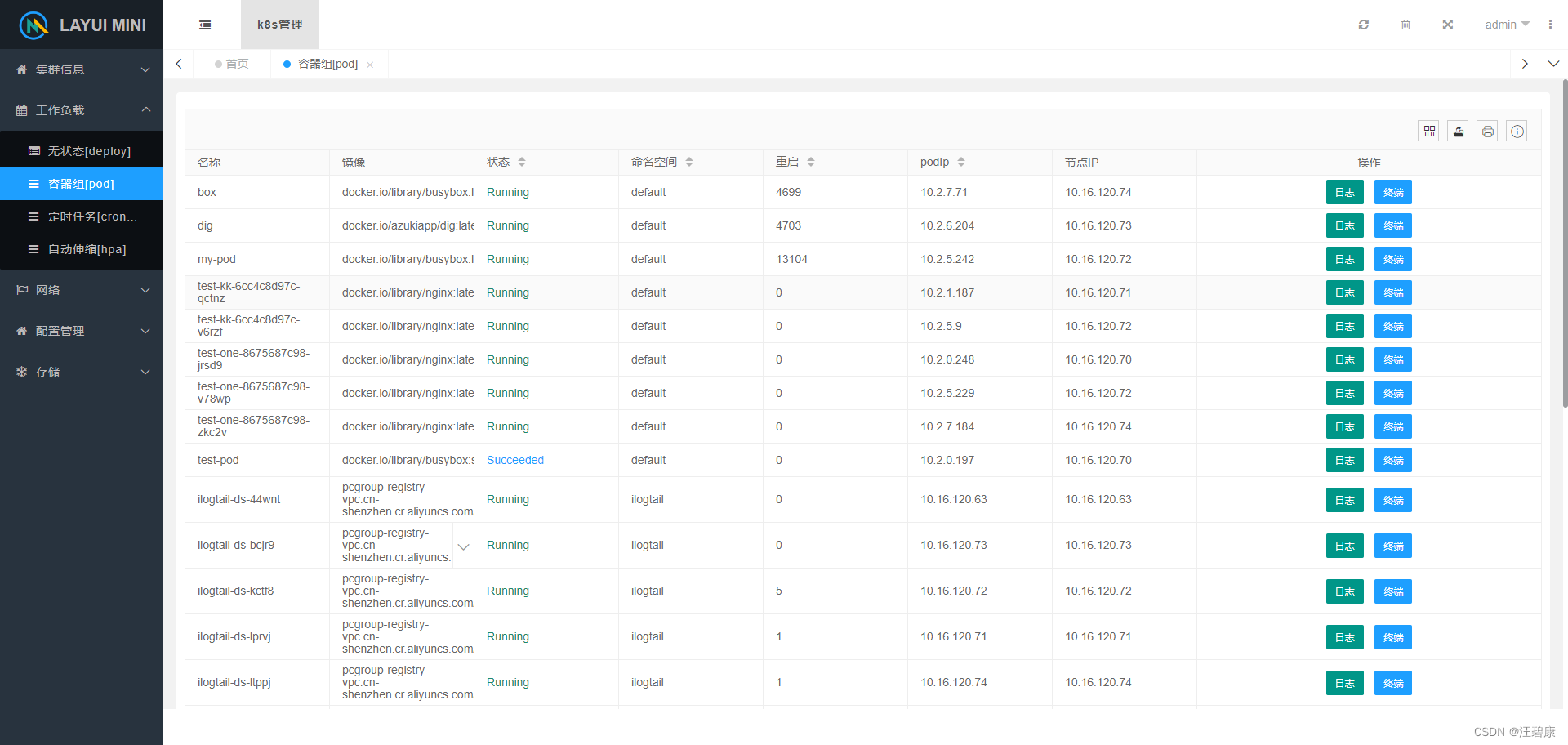Image resolution: width=1568 pixels, height=745 pixels.
Task: Click the print table icon
Action: click(x=1487, y=131)
